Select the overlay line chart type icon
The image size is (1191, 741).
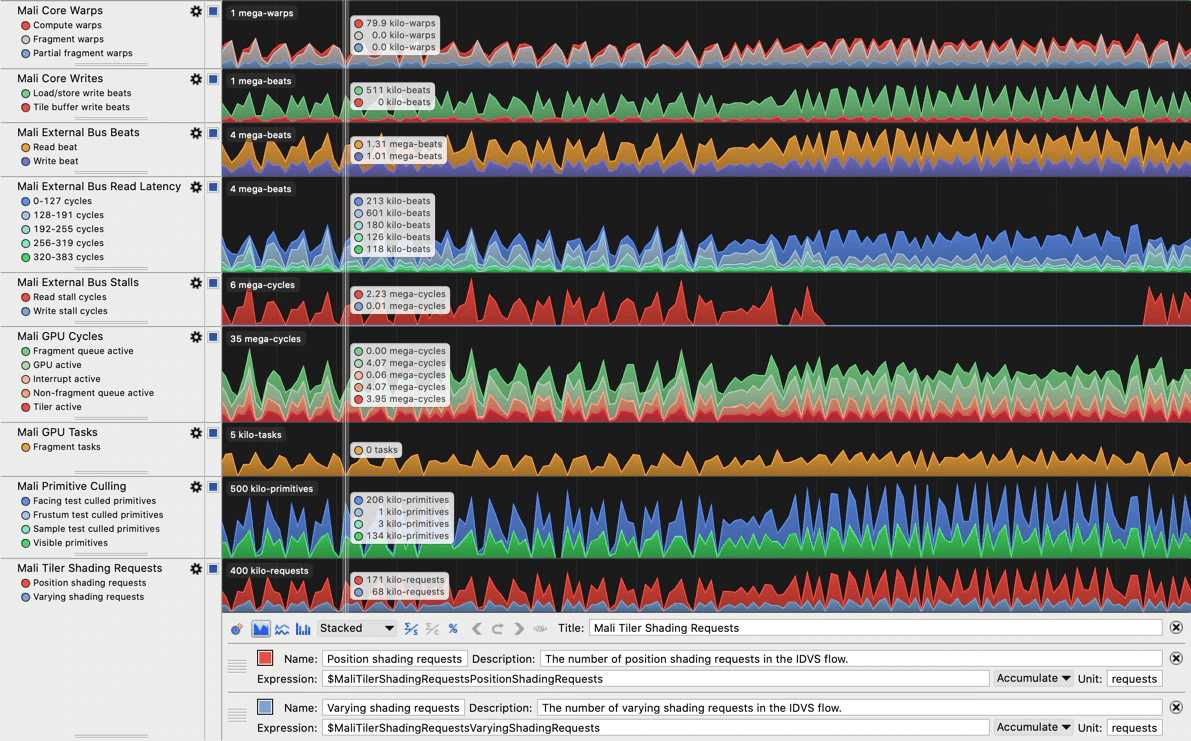[283, 628]
